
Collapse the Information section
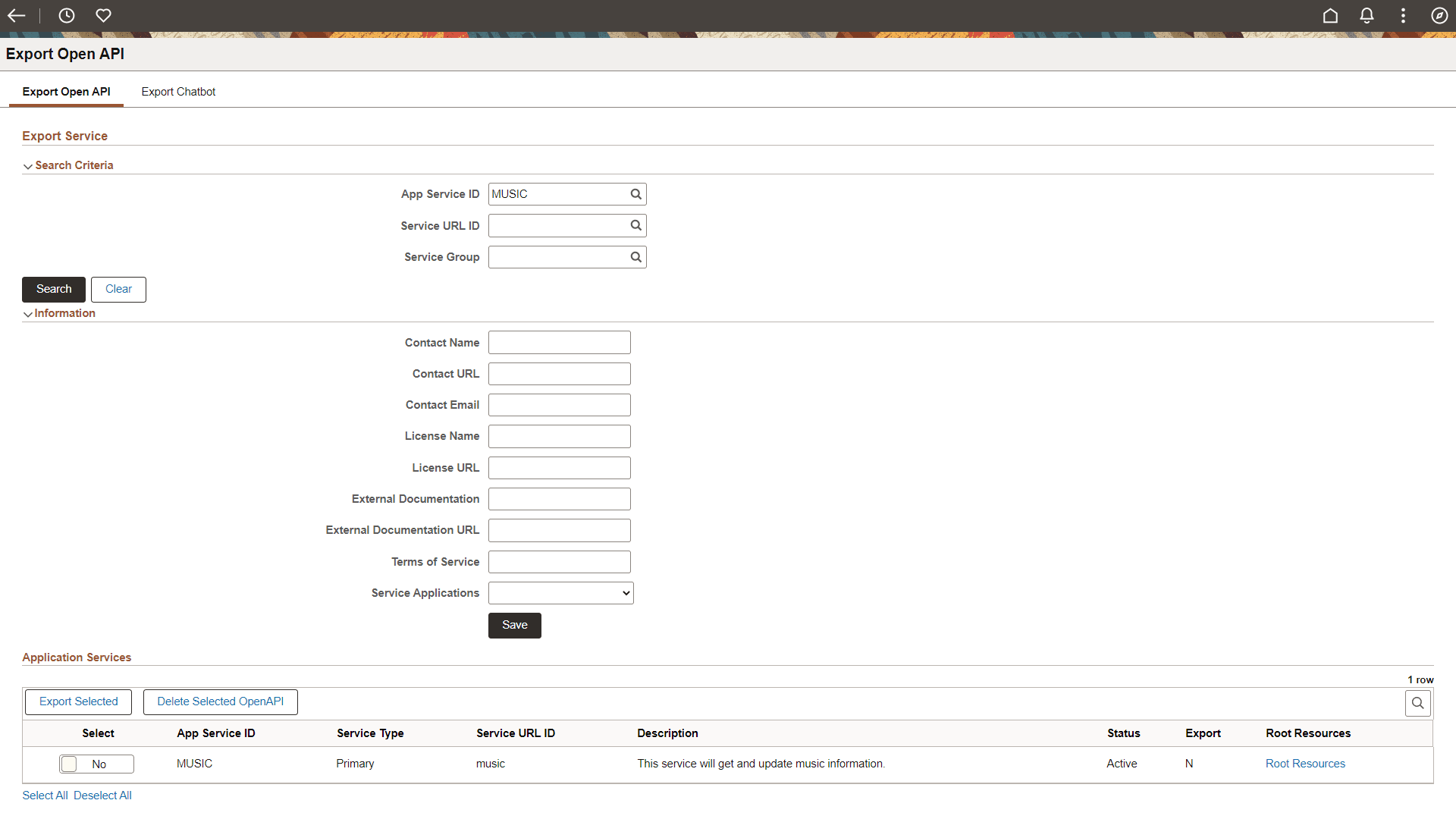[27, 314]
